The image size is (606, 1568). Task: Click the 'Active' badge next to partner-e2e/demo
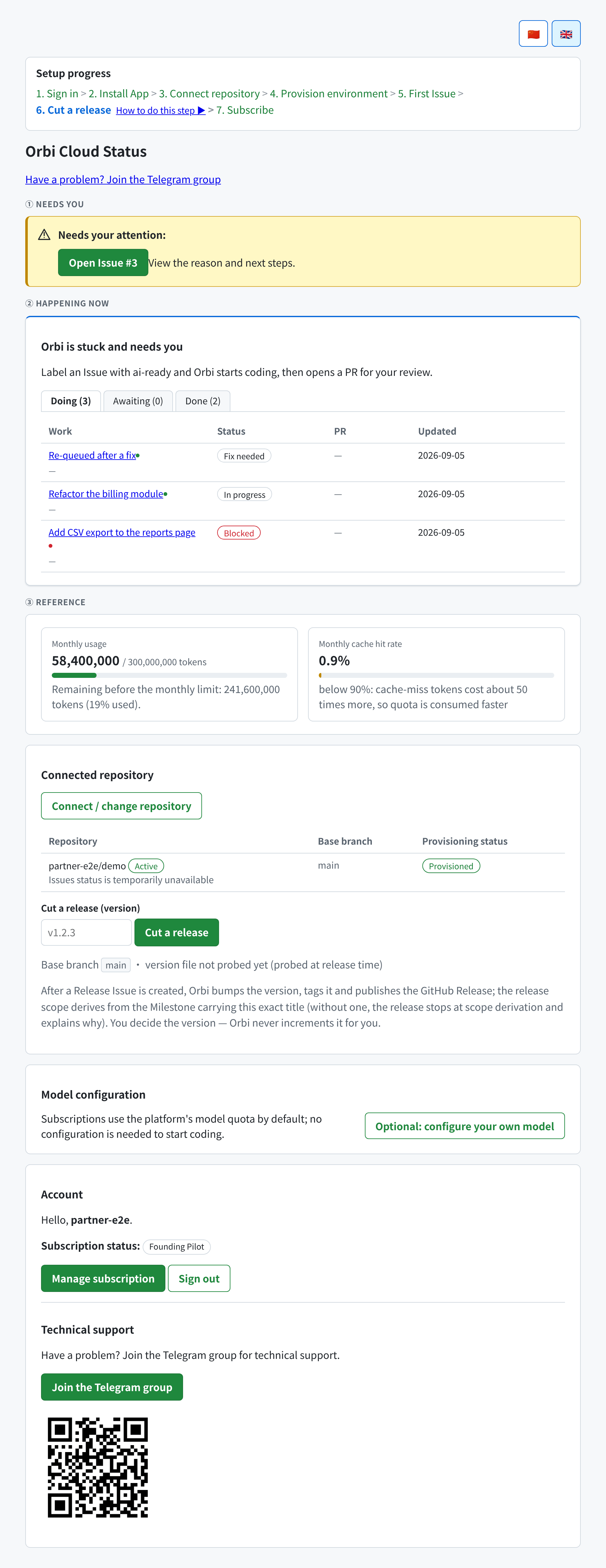146,866
